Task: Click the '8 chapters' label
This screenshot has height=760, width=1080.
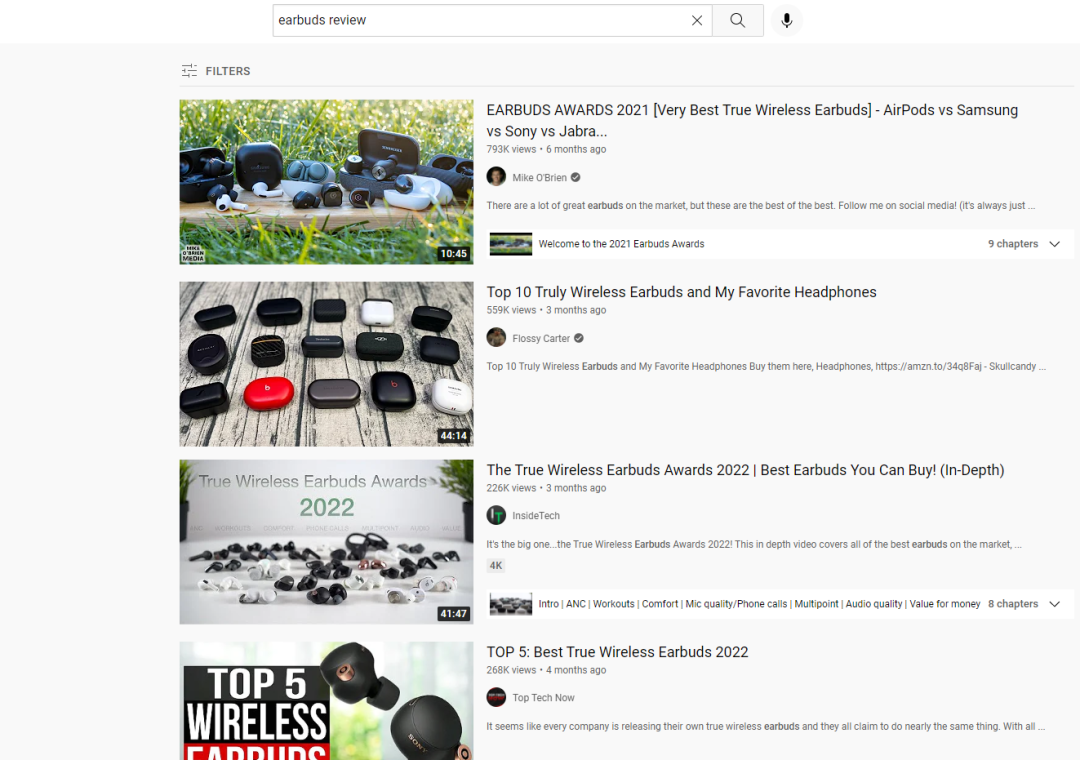Action: pos(1012,604)
